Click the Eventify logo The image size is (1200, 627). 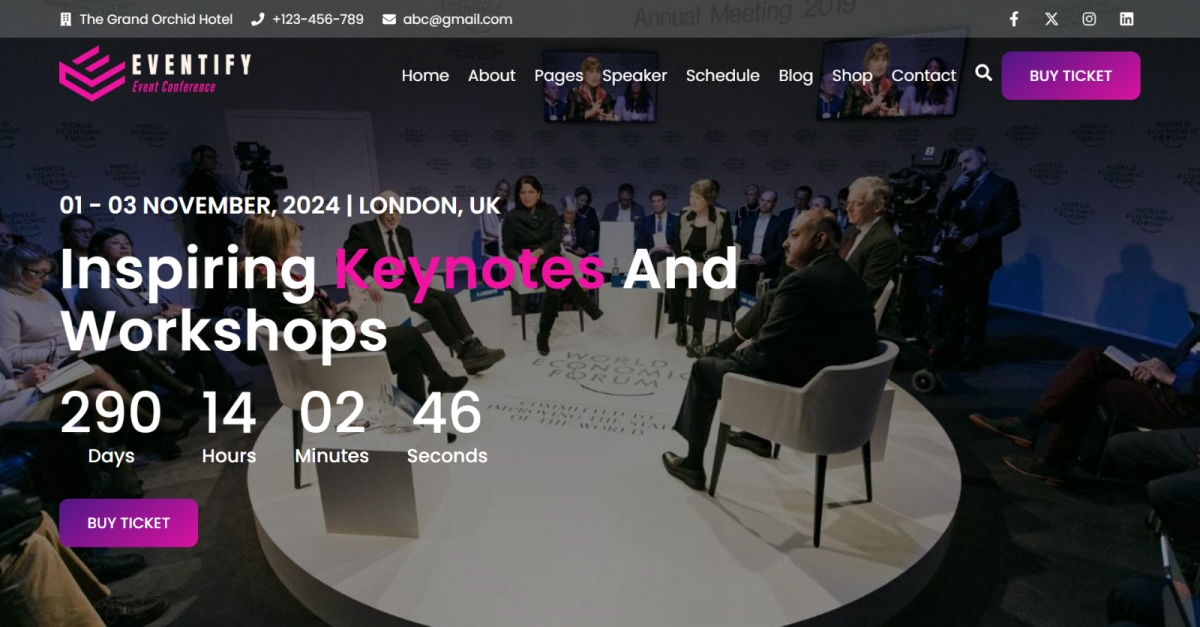[x=155, y=73]
